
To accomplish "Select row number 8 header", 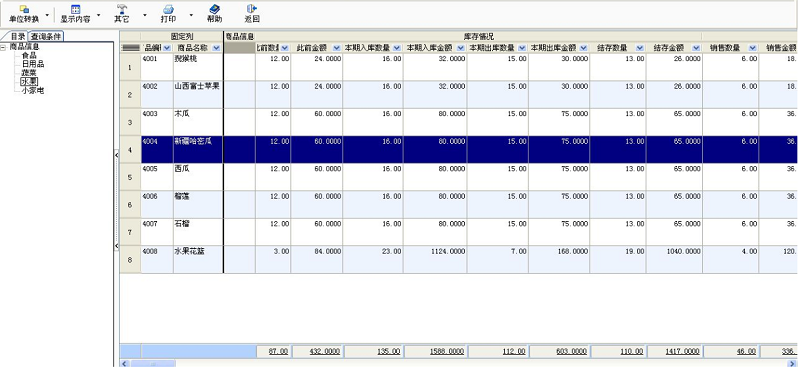I will pyautogui.click(x=130, y=260).
